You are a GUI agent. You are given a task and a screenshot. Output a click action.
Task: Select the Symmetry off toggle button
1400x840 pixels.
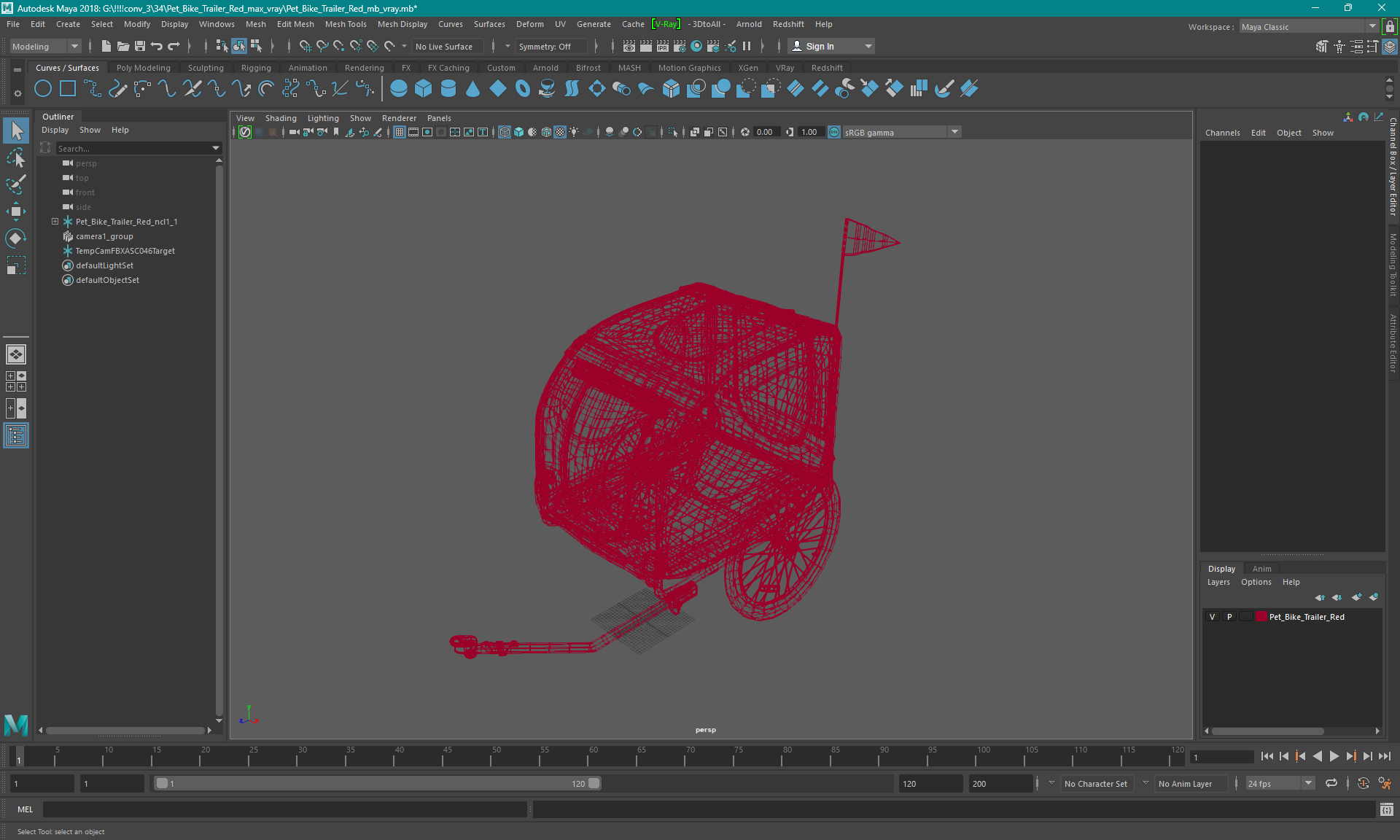pyautogui.click(x=547, y=46)
